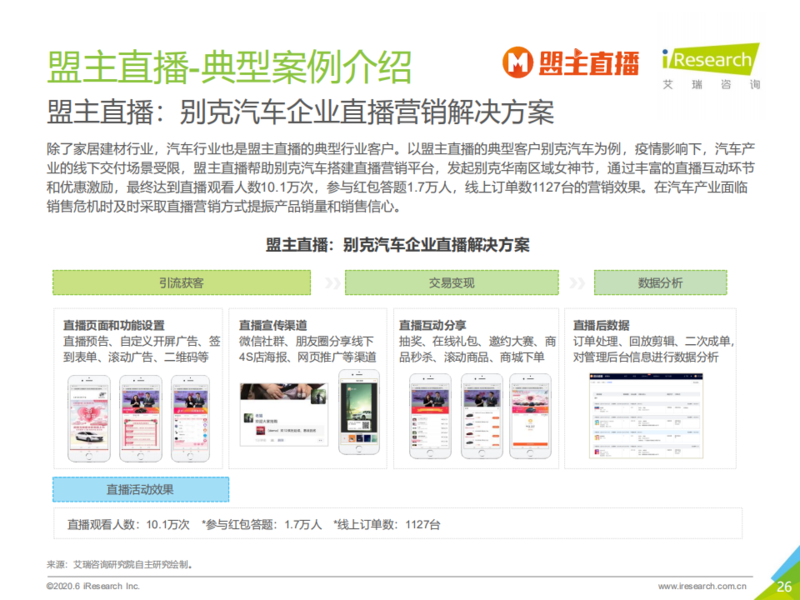Click the 艾瑞咨询 text under the iResearch logo
Viewport: 800px width, 600px height.
[711, 84]
